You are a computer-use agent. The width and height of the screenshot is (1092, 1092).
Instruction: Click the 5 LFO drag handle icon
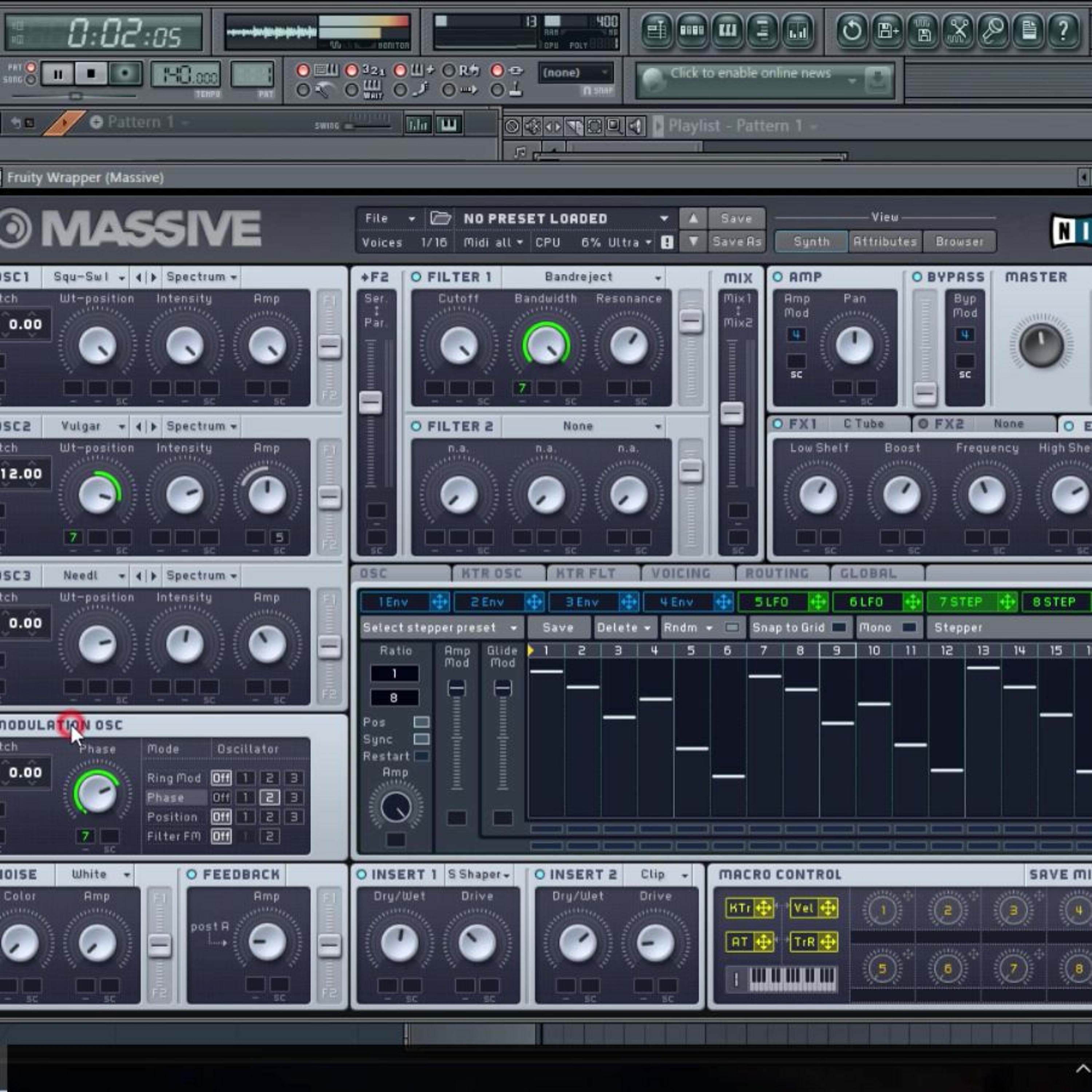pos(818,602)
